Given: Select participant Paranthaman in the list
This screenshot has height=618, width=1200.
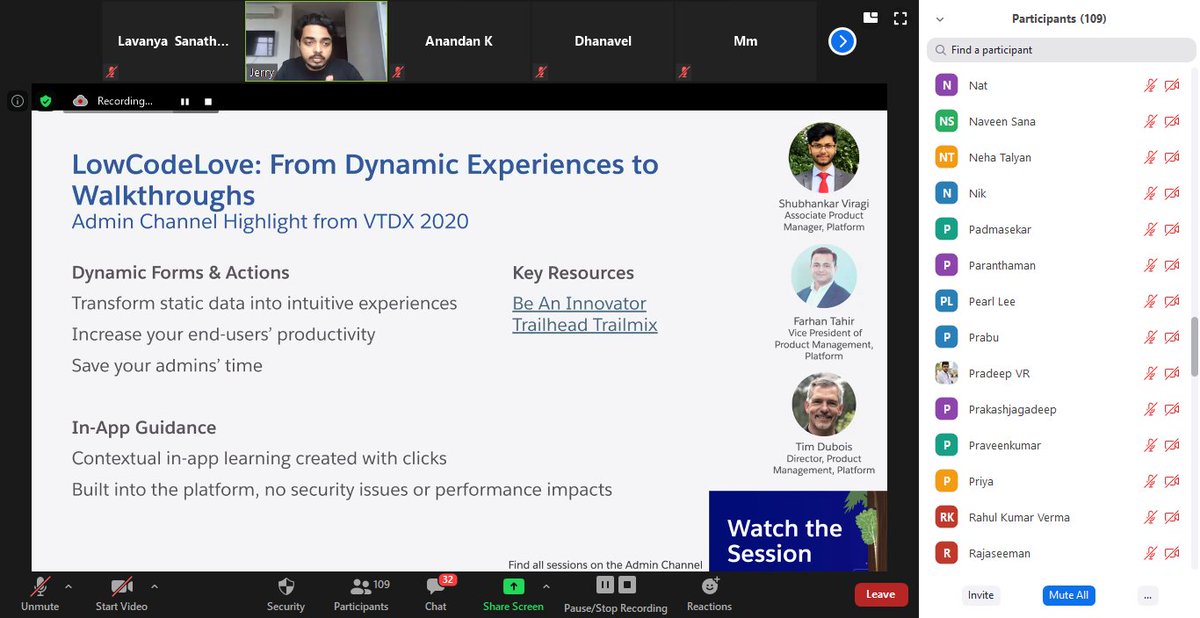Looking at the screenshot, I should coord(1058,265).
